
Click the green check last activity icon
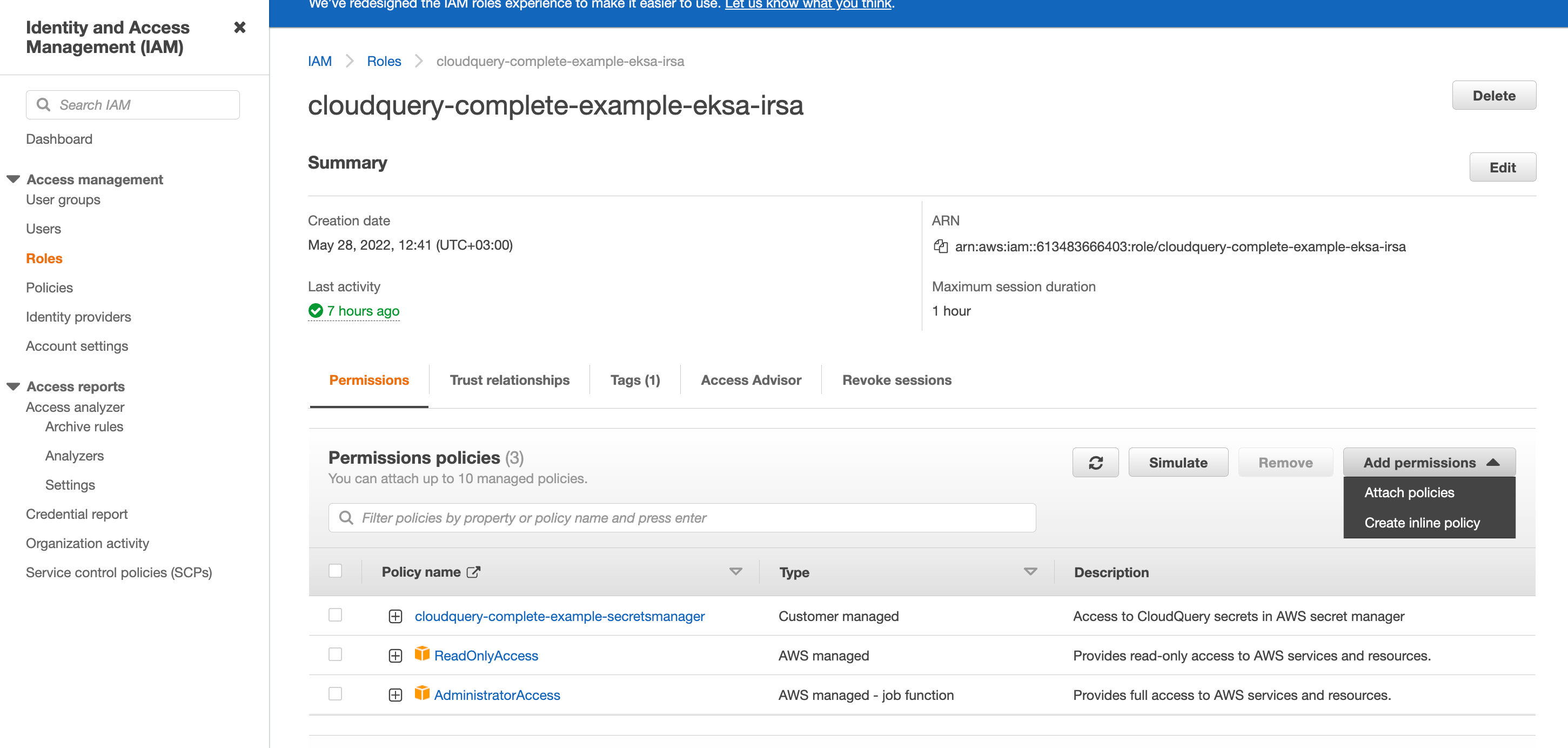click(x=316, y=311)
